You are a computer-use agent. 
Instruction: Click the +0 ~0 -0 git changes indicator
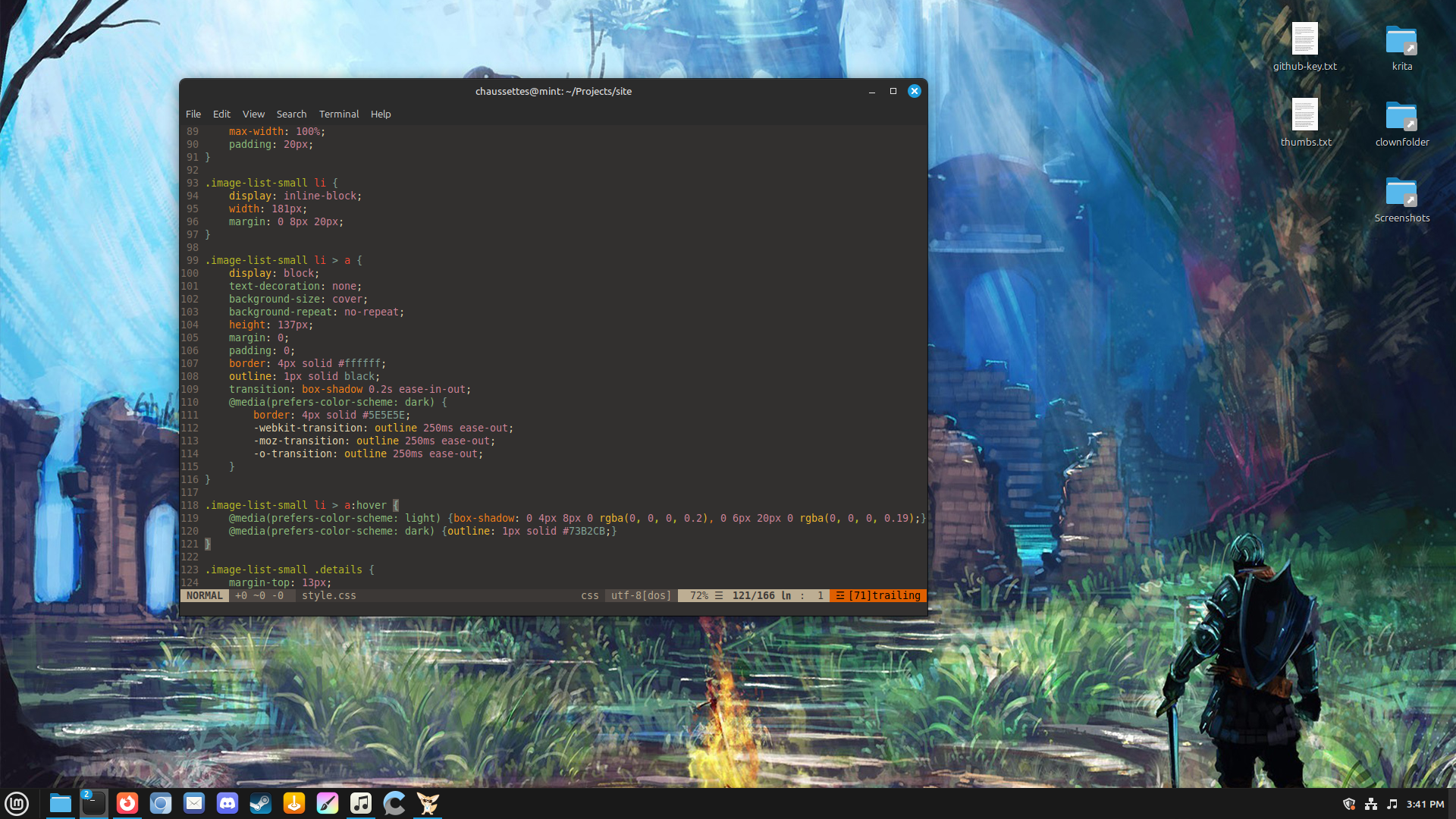coord(259,596)
